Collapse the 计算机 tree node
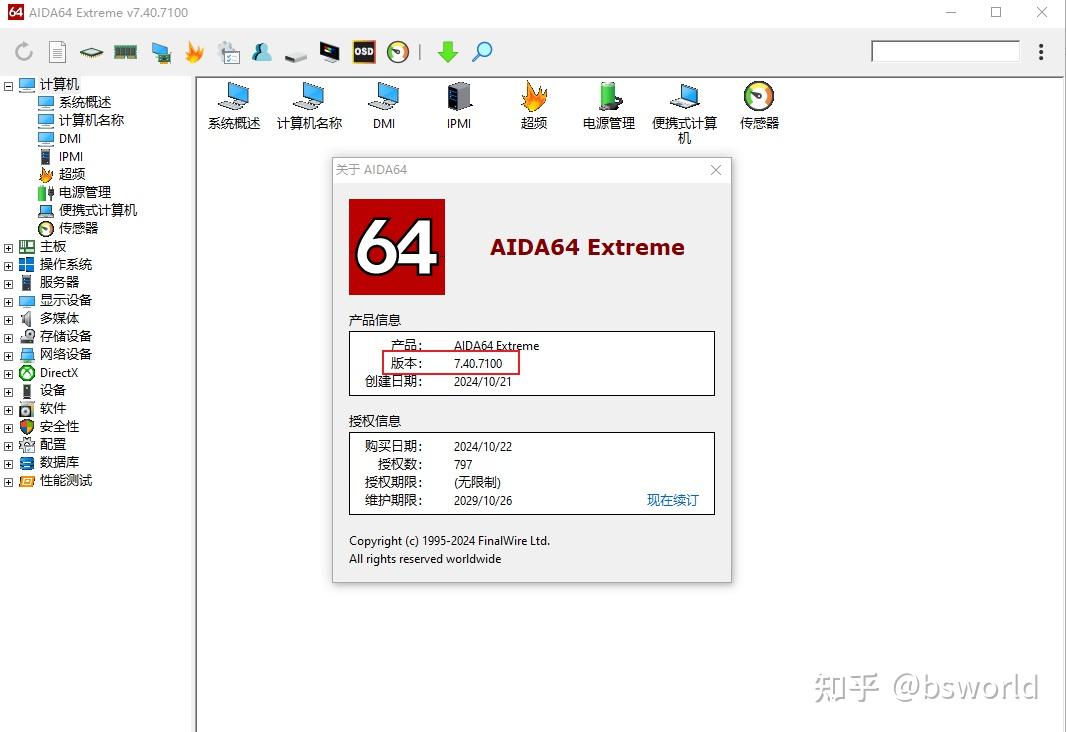This screenshot has height=732, width=1066. click(x=9, y=83)
